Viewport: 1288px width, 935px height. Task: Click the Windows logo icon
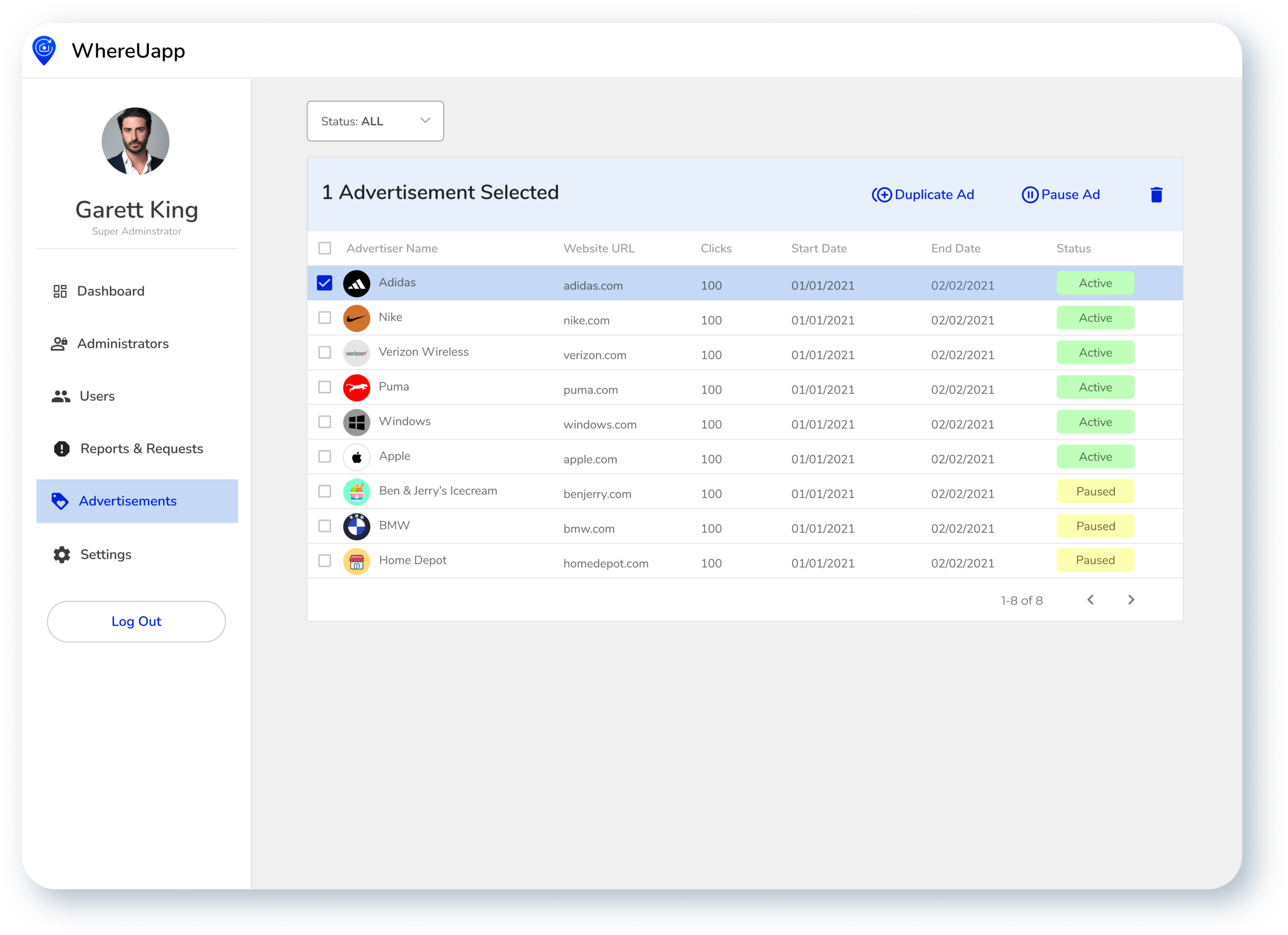357,422
